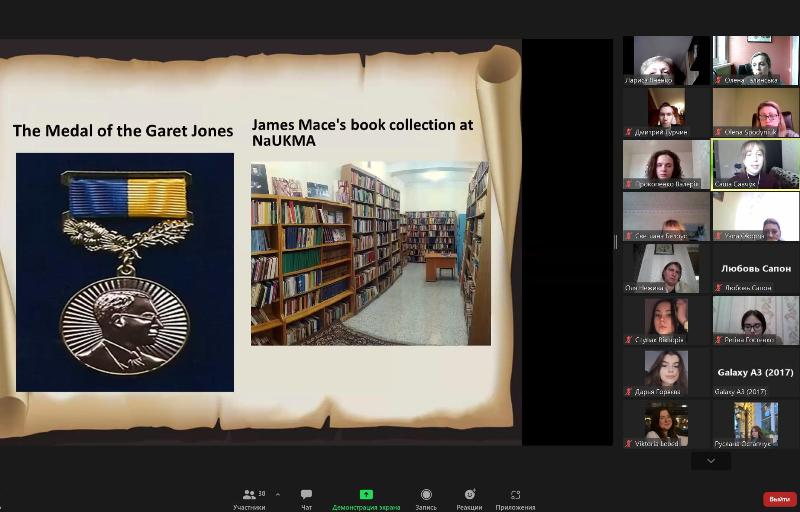Open the Чат chat panel
Viewport: 800px width, 512px height.
306,498
